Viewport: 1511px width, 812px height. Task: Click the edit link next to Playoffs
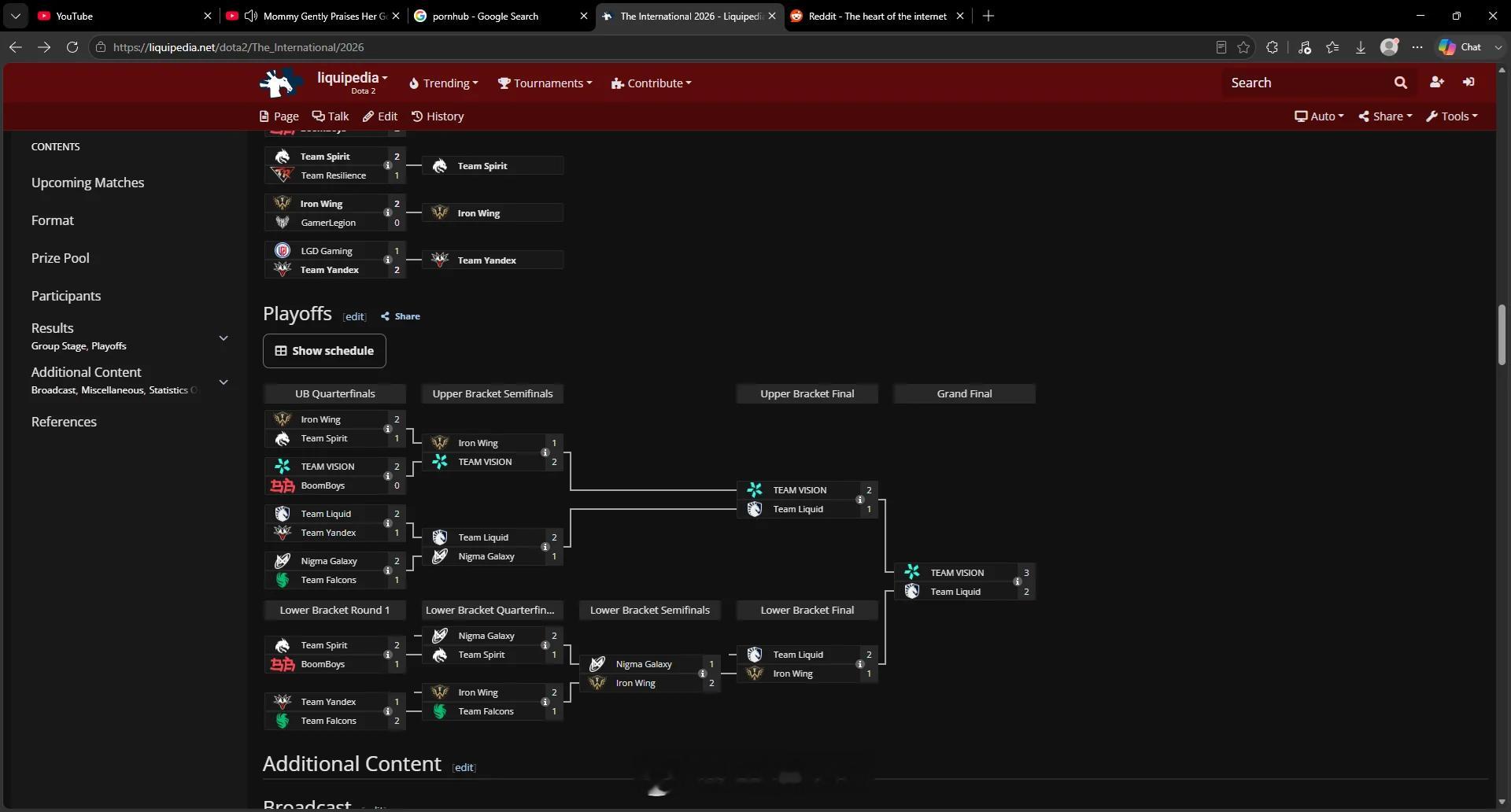[354, 317]
